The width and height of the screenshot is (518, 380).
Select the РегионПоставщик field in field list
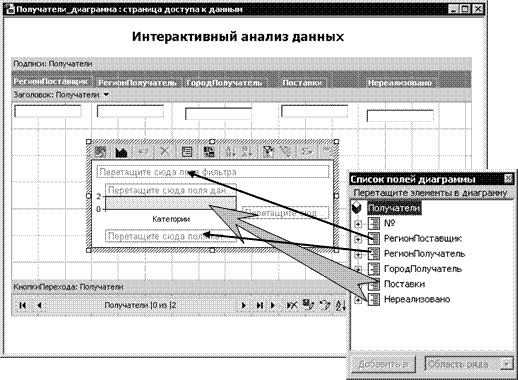(x=423, y=239)
